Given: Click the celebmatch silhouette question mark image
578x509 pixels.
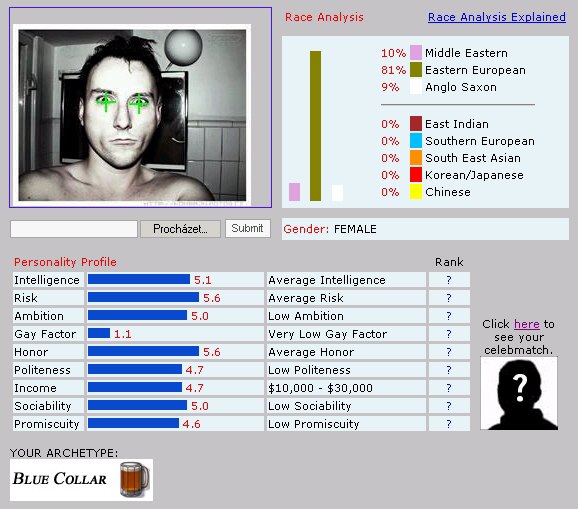Looking at the screenshot, I should (519, 393).
